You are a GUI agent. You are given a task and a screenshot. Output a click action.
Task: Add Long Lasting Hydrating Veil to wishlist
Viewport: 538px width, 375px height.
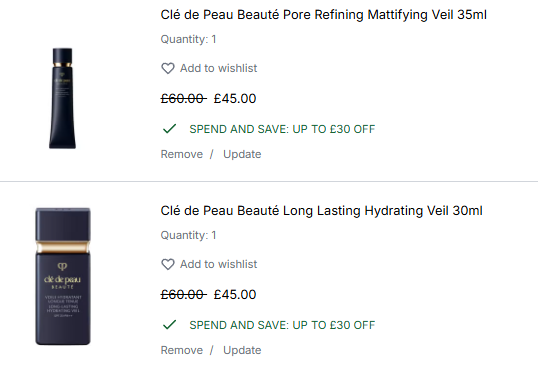pyautogui.click(x=209, y=264)
